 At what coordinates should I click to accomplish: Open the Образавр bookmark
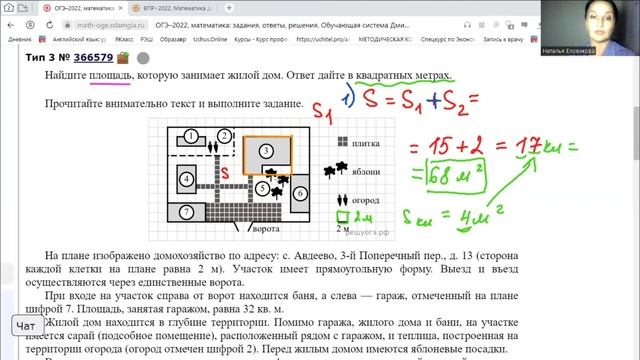coord(173,40)
